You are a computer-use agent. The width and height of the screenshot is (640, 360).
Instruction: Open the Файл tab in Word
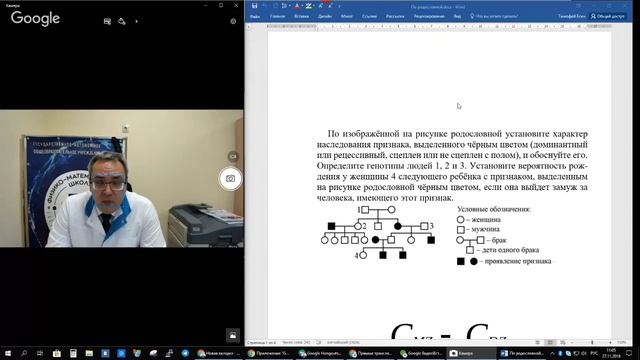[255, 16]
